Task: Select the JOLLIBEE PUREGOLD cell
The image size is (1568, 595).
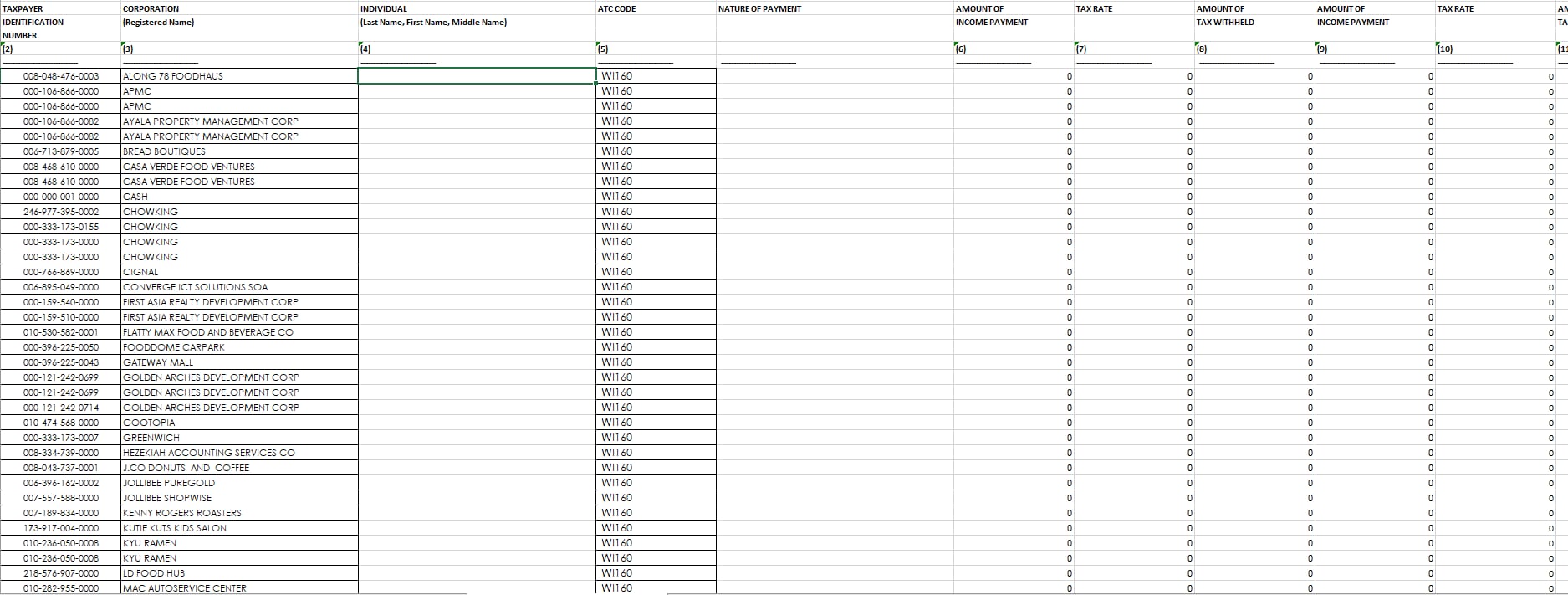Action: coord(239,483)
